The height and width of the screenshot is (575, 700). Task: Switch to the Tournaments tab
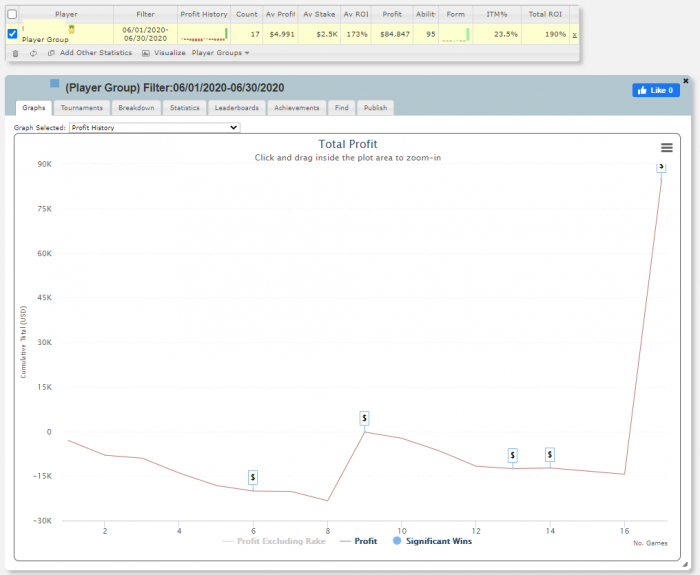pos(81,107)
